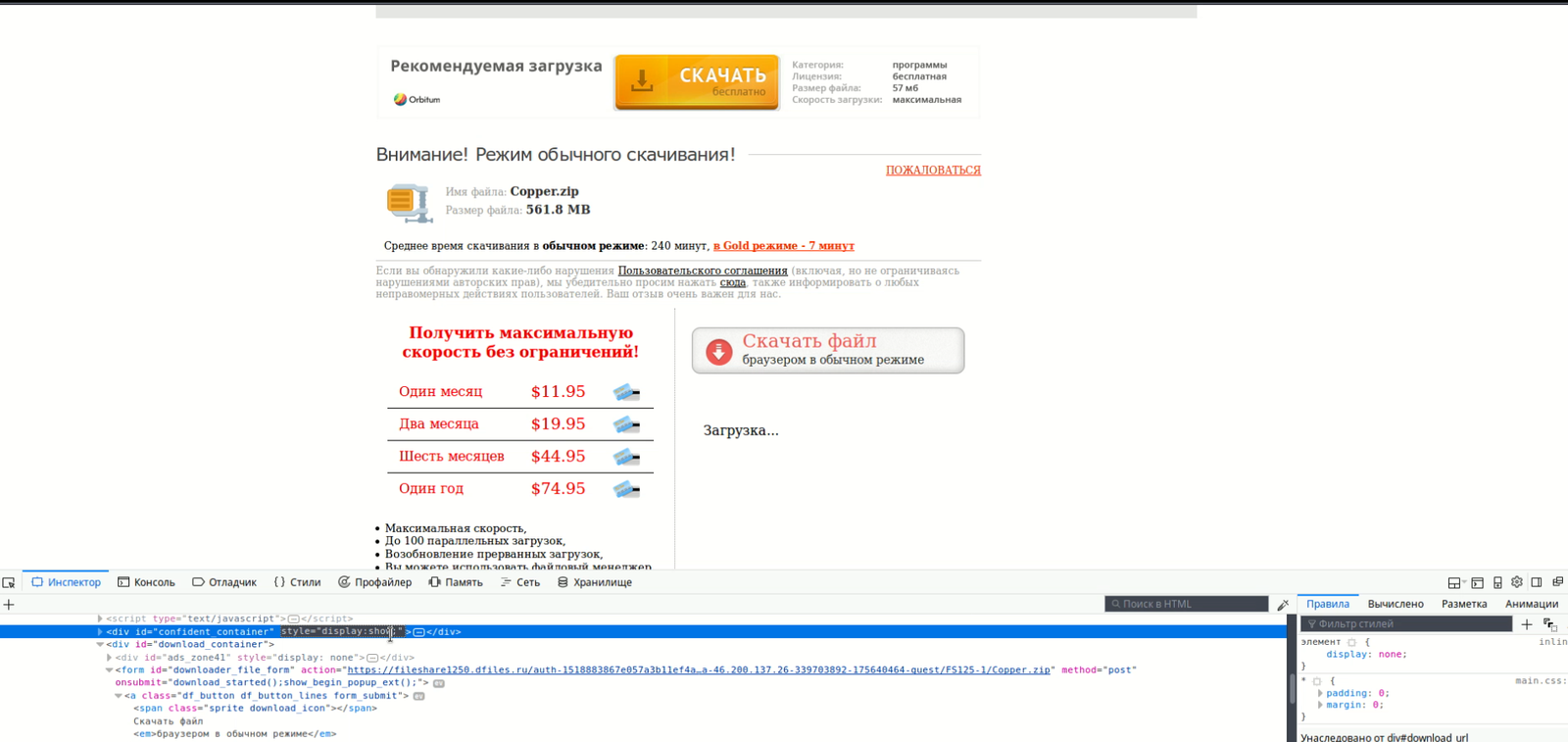1568x742 pixels.
Task: Toggle pseudo-class panel icon in Rules
Action: pyautogui.click(x=1550, y=624)
